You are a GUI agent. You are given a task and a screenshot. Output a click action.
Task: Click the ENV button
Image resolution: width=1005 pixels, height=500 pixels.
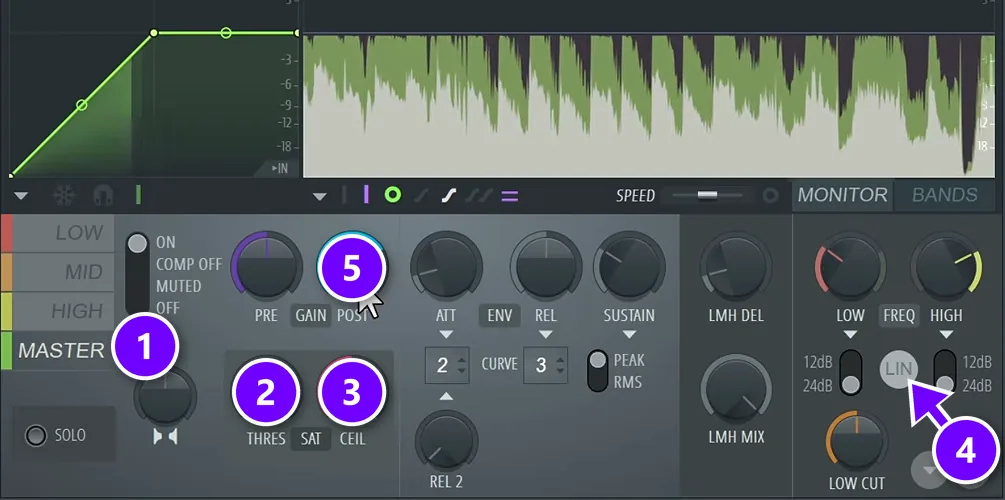coord(499,315)
